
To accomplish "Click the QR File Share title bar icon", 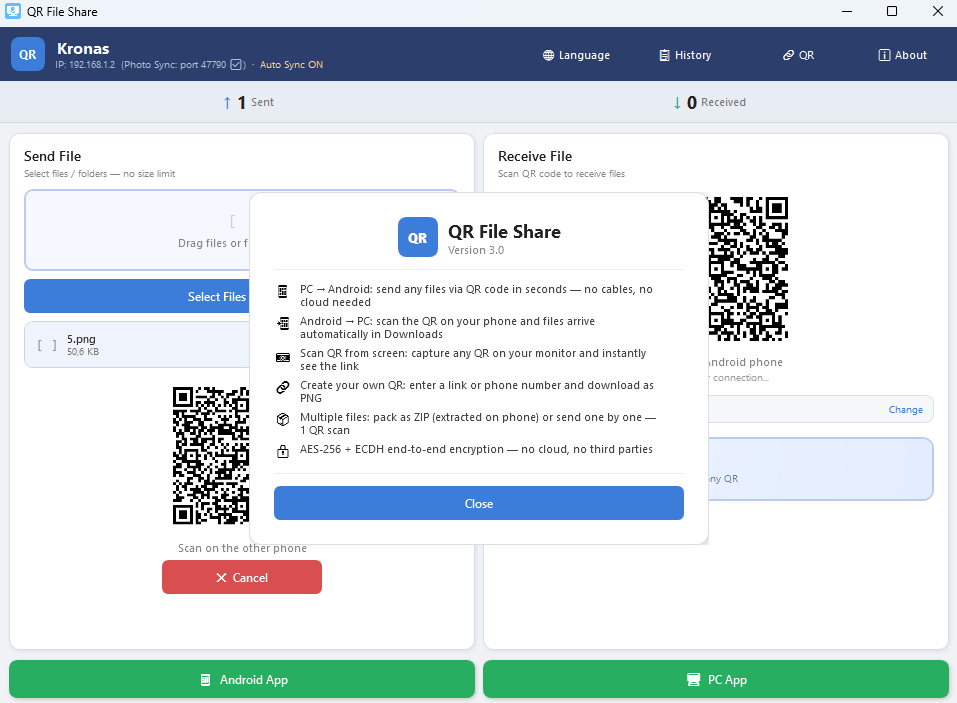I will [x=11, y=11].
